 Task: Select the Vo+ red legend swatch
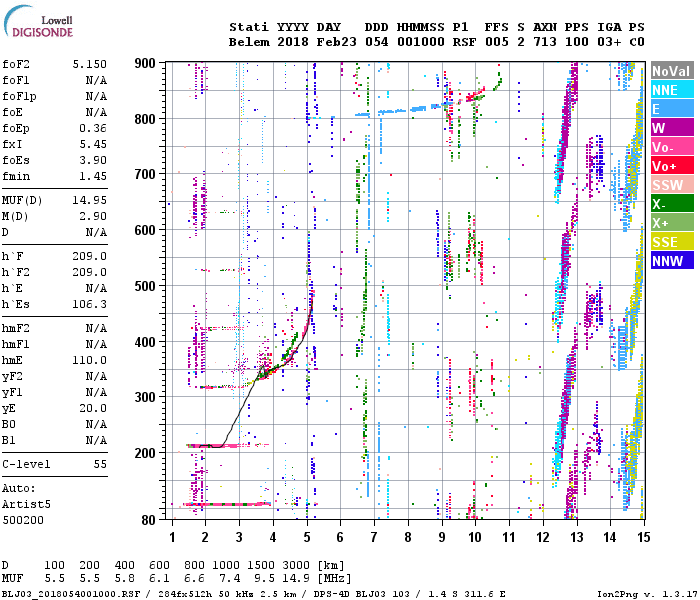coord(672,166)
